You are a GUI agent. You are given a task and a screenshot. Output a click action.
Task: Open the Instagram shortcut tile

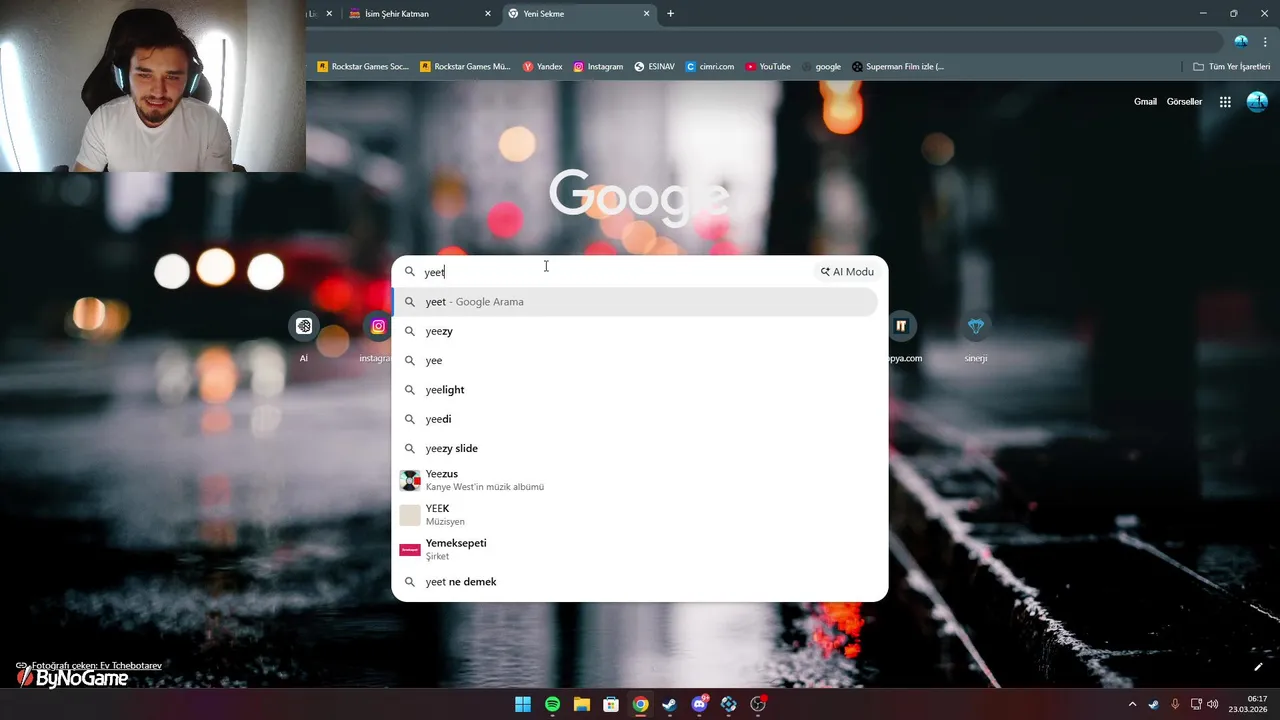[378, 326]
